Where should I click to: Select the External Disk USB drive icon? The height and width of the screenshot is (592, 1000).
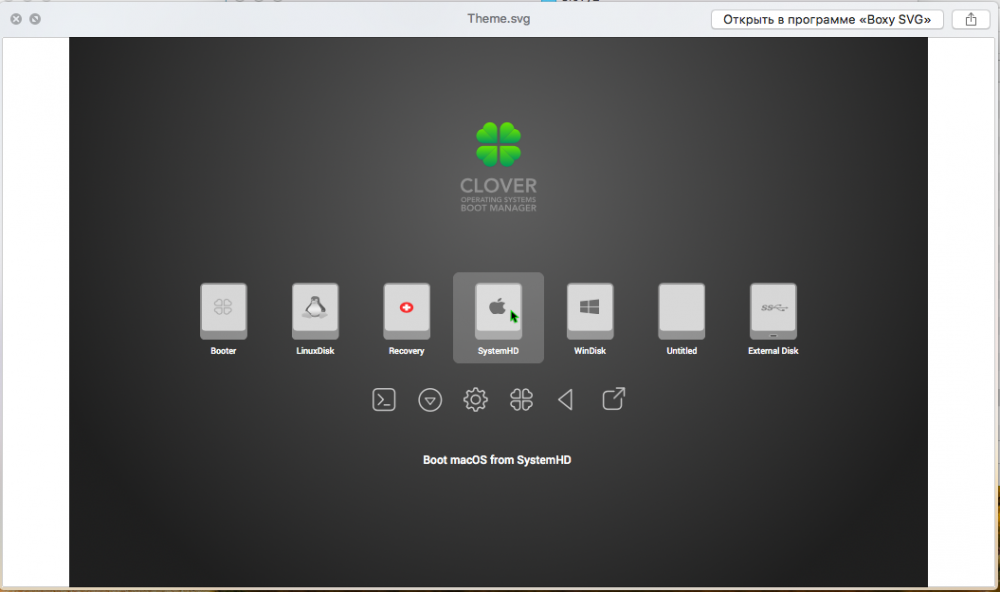click(x=773, y=311)
